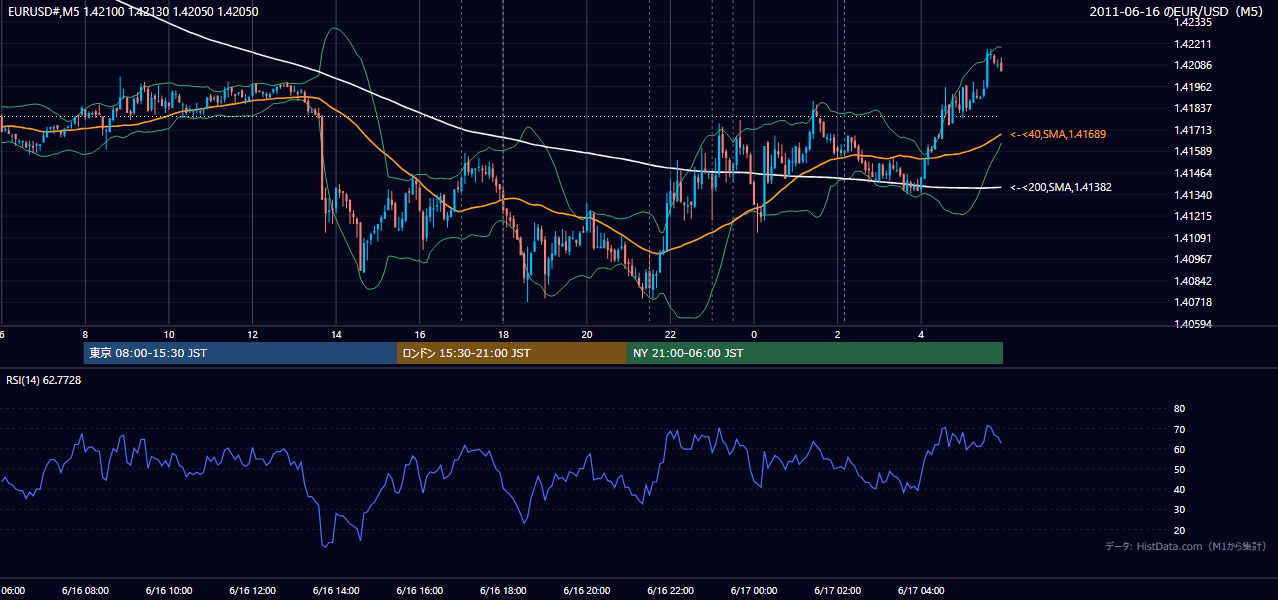This screenshot has width=1278, height=600.
Task: Click the 6/16 20:00 time label
Action: coord(586,590)
